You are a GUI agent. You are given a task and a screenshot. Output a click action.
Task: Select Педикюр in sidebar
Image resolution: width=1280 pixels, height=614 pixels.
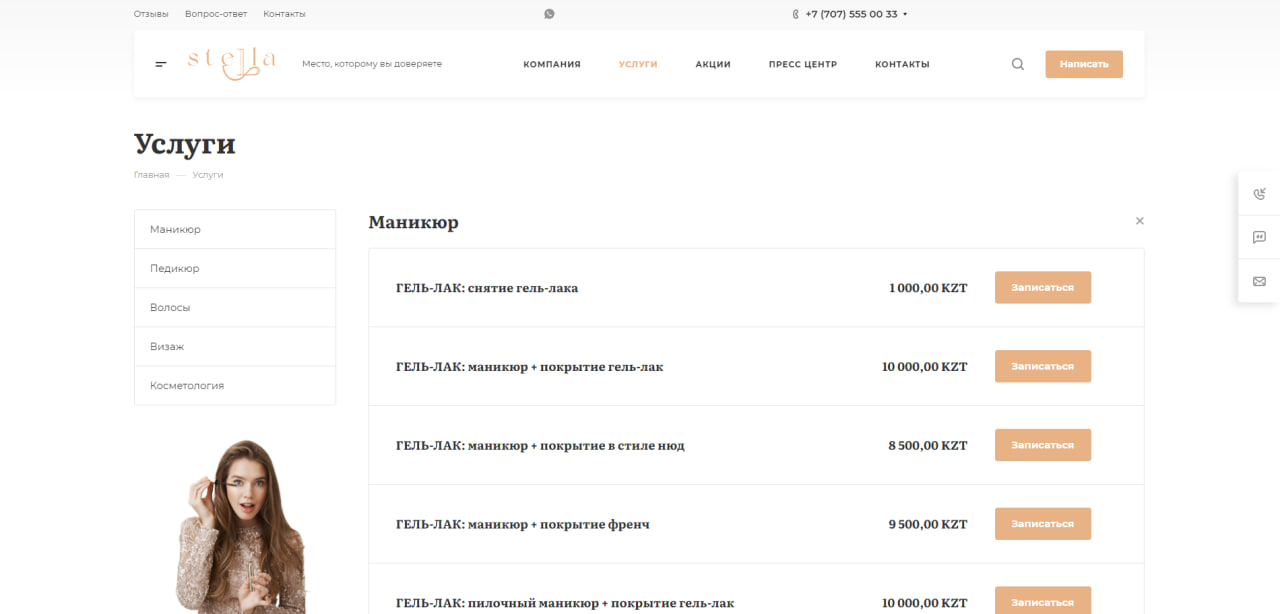click(x=235, y=268)
